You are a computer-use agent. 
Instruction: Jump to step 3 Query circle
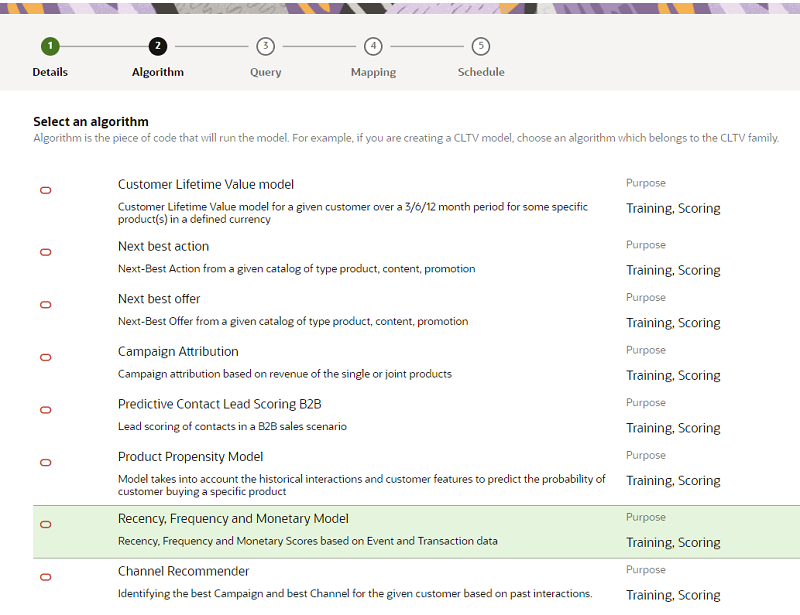tap(265, 46)
